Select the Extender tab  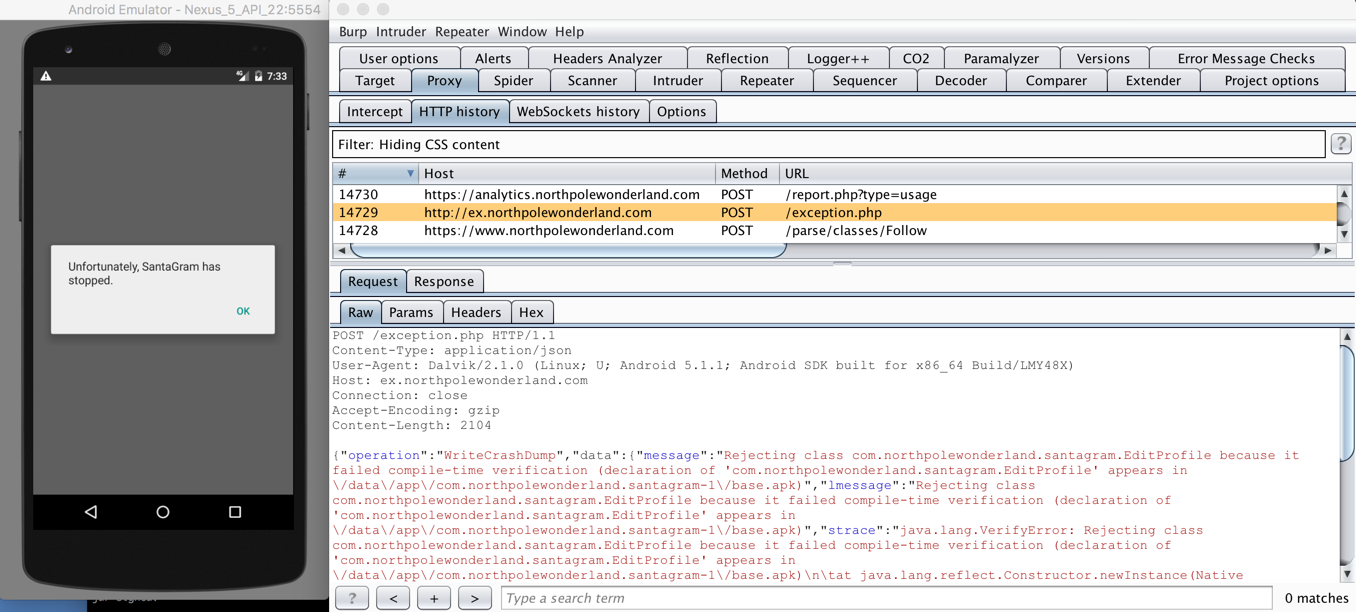click(x=1153, y=81)
